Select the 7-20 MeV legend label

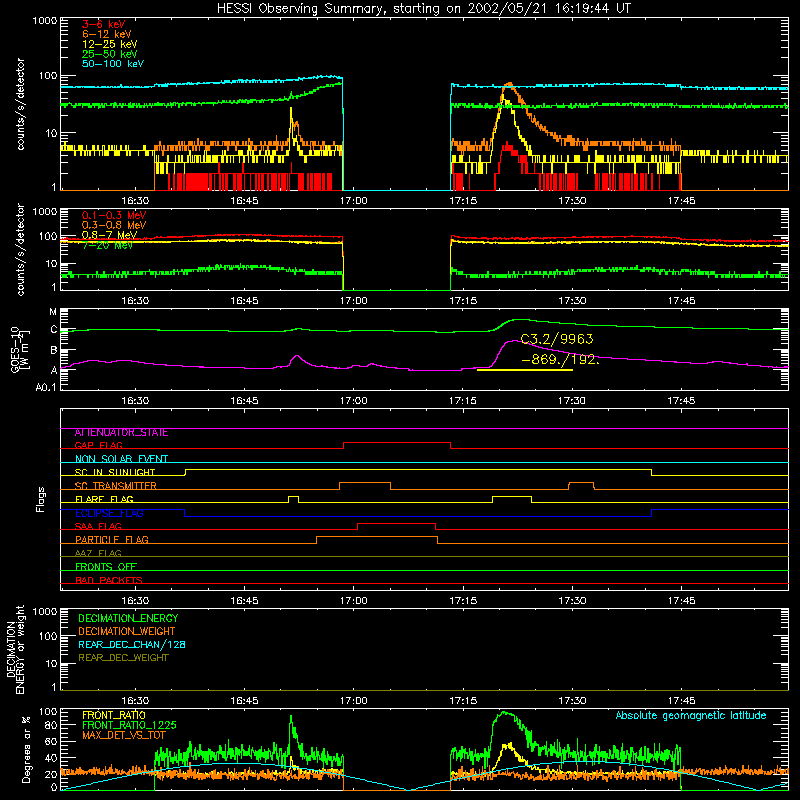107,245
